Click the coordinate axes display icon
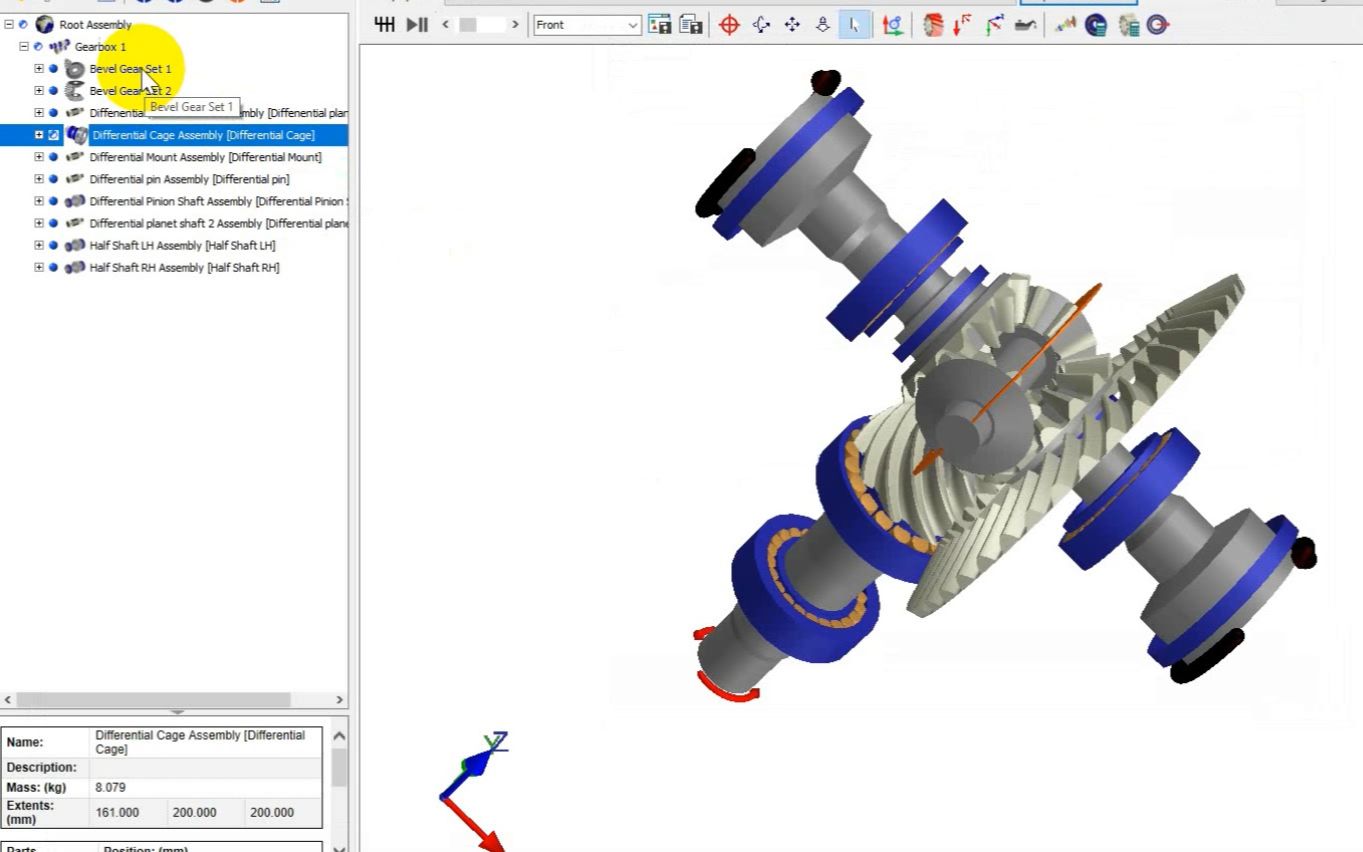 (x=893, y=25)
